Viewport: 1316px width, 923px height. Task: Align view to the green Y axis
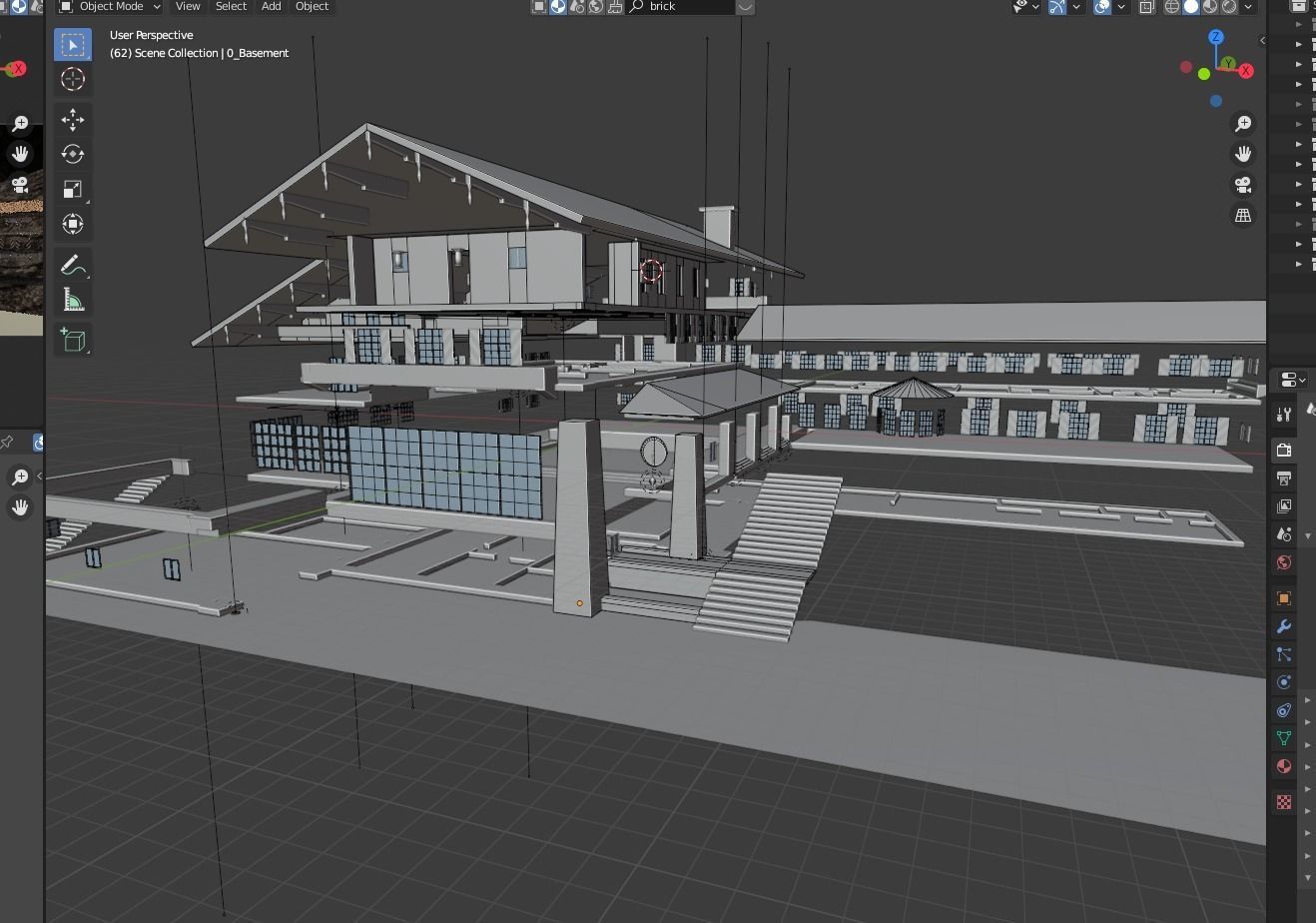[1228, 63]
